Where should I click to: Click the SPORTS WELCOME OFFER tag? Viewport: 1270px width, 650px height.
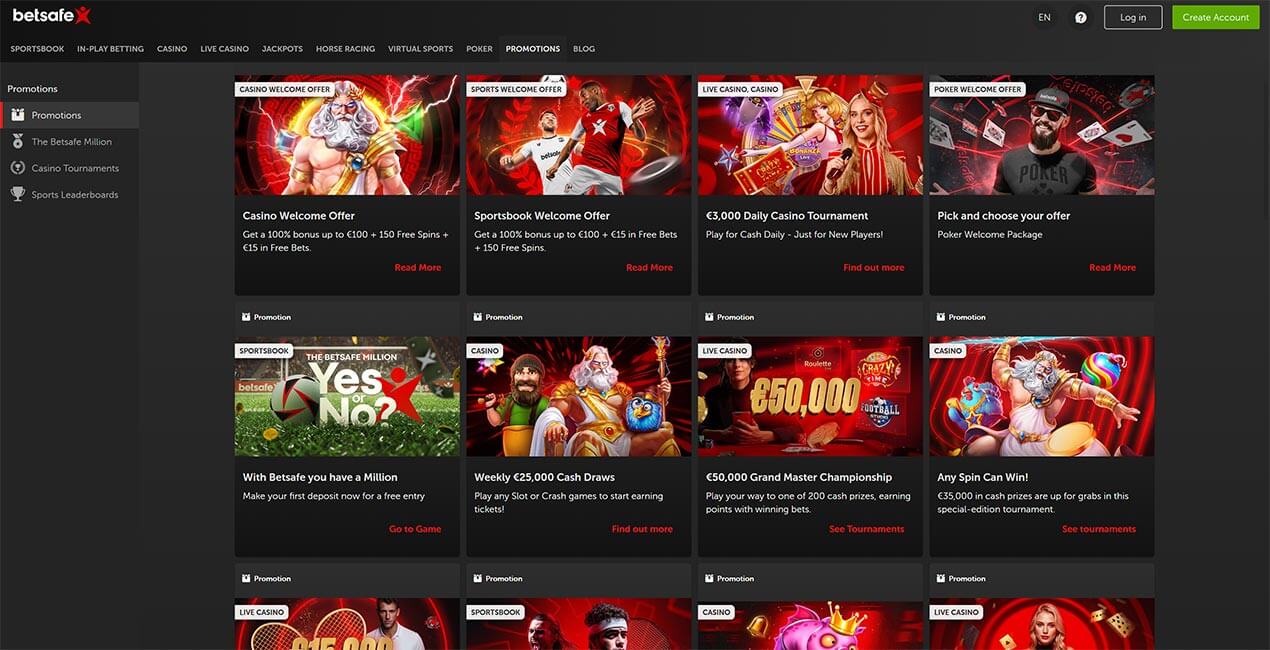click(516, 89)
